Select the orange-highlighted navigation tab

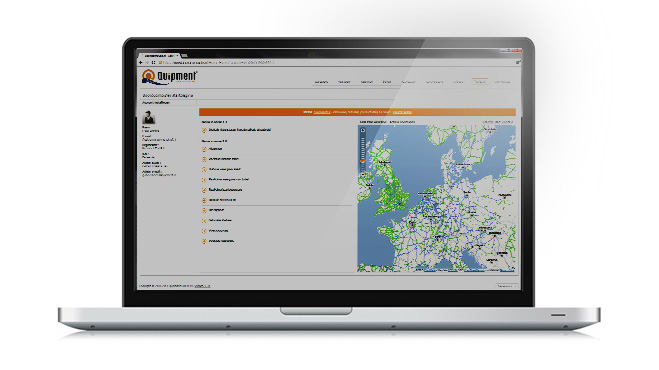pyautogui.click(x=480, y=82)
